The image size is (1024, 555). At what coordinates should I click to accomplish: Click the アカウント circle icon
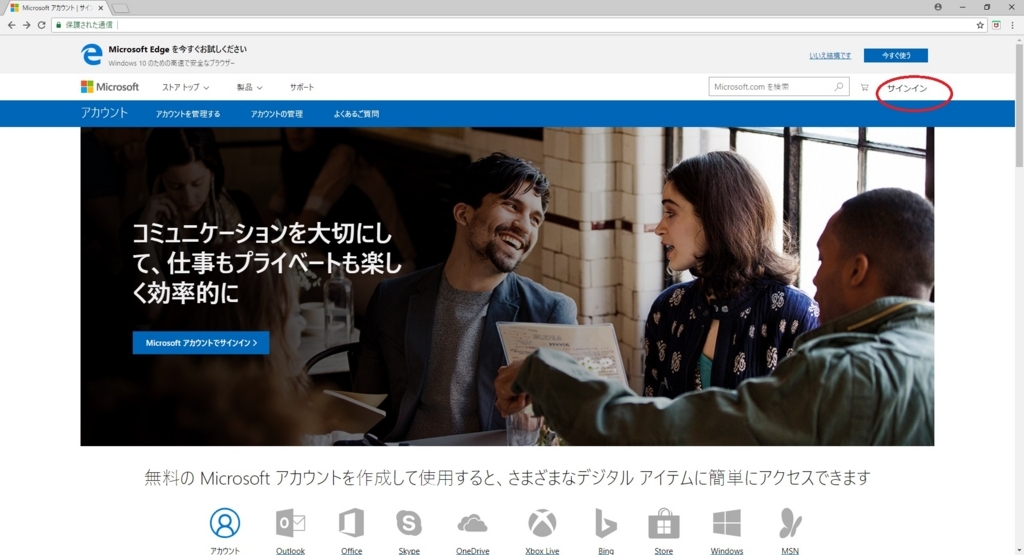tap(225, 523)
